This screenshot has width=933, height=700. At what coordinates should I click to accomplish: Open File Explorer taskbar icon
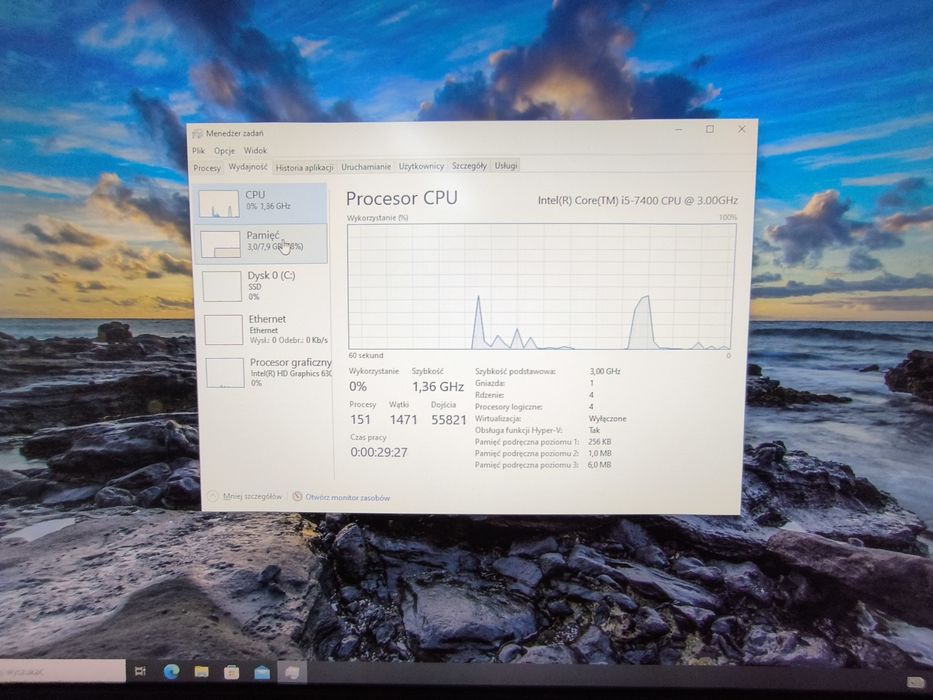pyautogui.click(x=202, y=672)
